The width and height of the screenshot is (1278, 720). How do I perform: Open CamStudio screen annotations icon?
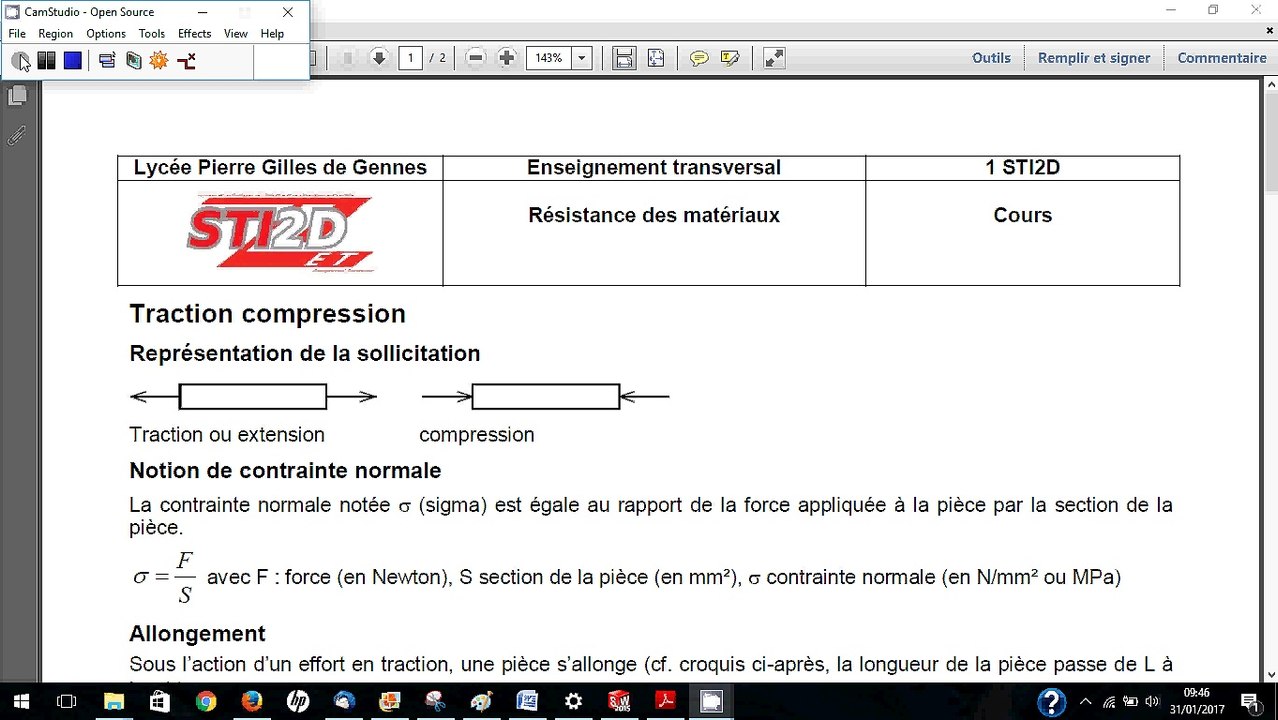(133, 61)
